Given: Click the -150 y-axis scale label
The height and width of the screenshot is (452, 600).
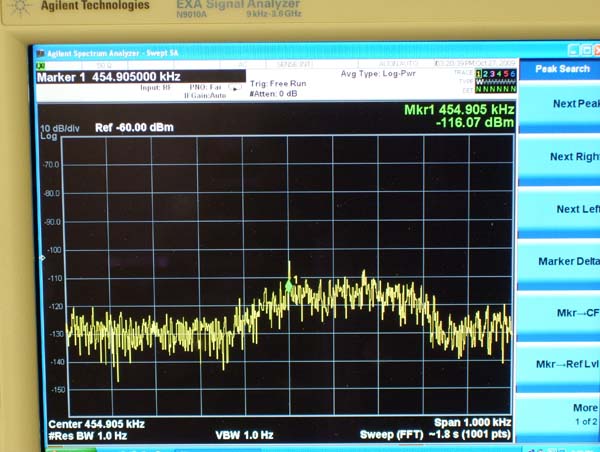Looking at the screenshot, I should (x=58, y=390).
